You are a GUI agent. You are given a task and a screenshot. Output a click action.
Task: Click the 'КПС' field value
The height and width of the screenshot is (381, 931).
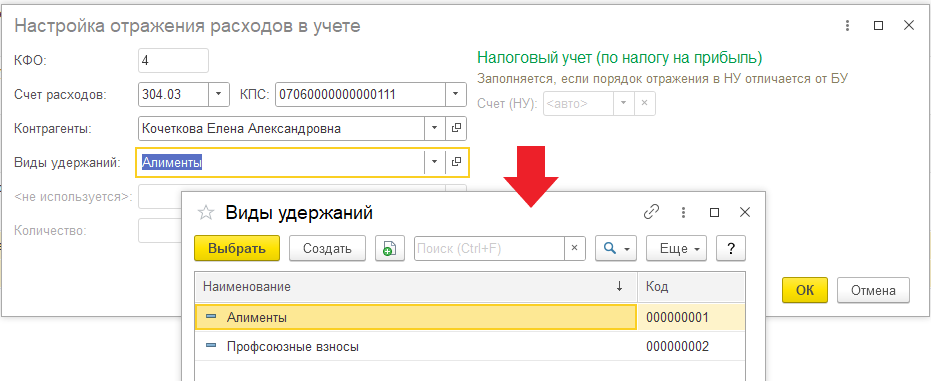point(360,94)
